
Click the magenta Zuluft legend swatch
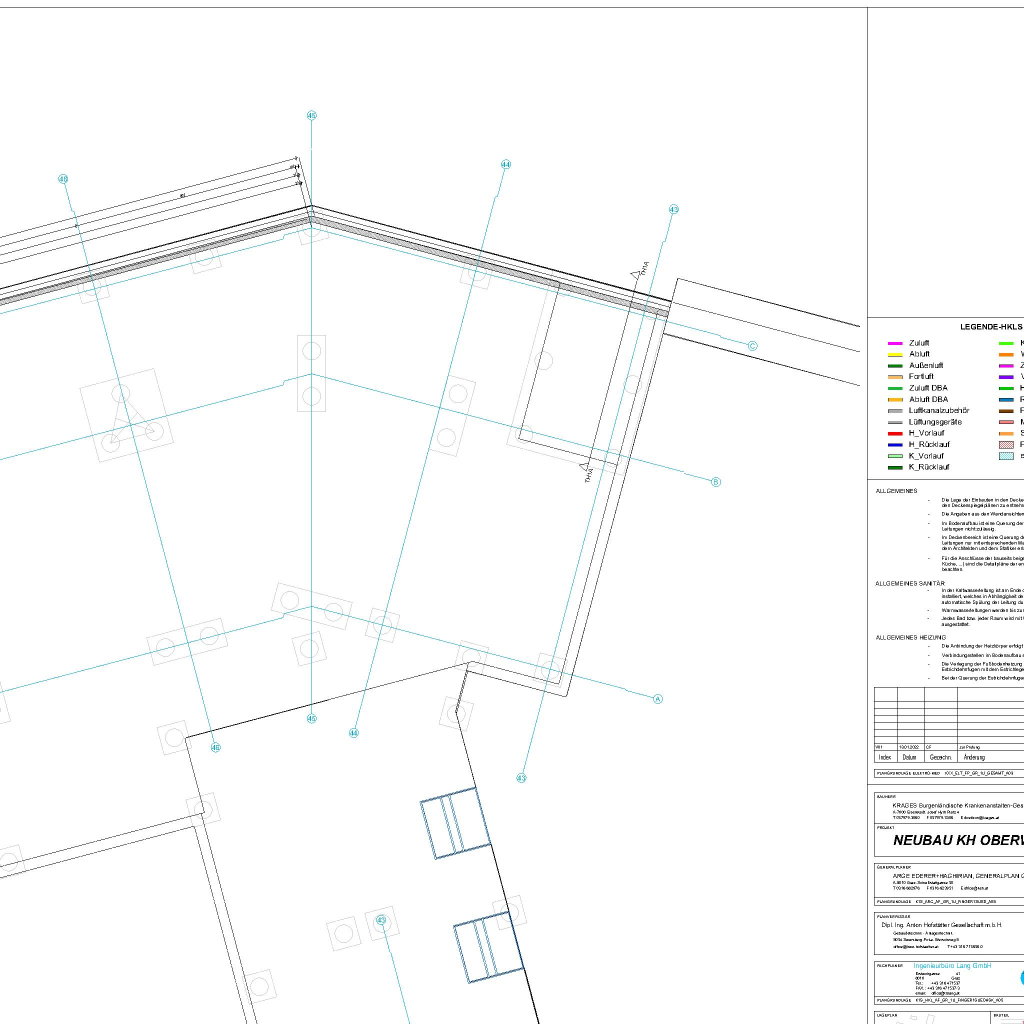[895, 343]
